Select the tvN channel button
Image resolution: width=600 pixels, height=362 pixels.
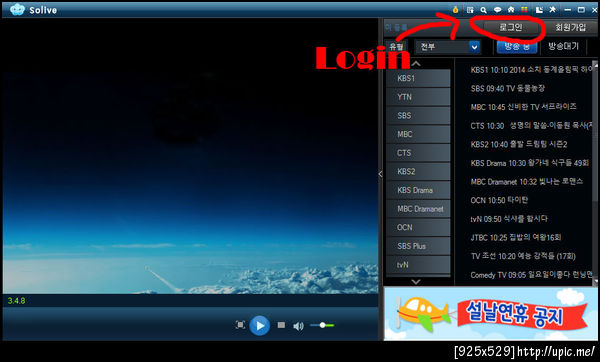[x=418, y=265]
